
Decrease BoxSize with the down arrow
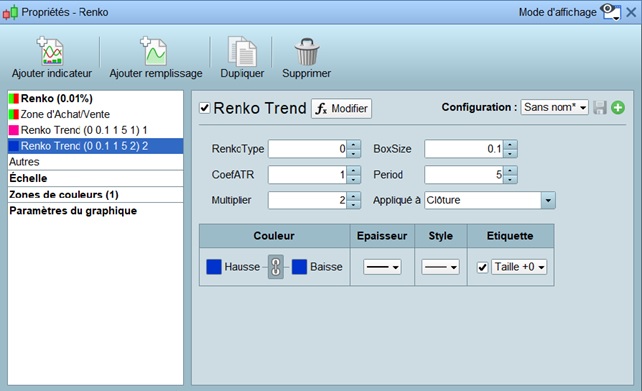pos(510,154)
